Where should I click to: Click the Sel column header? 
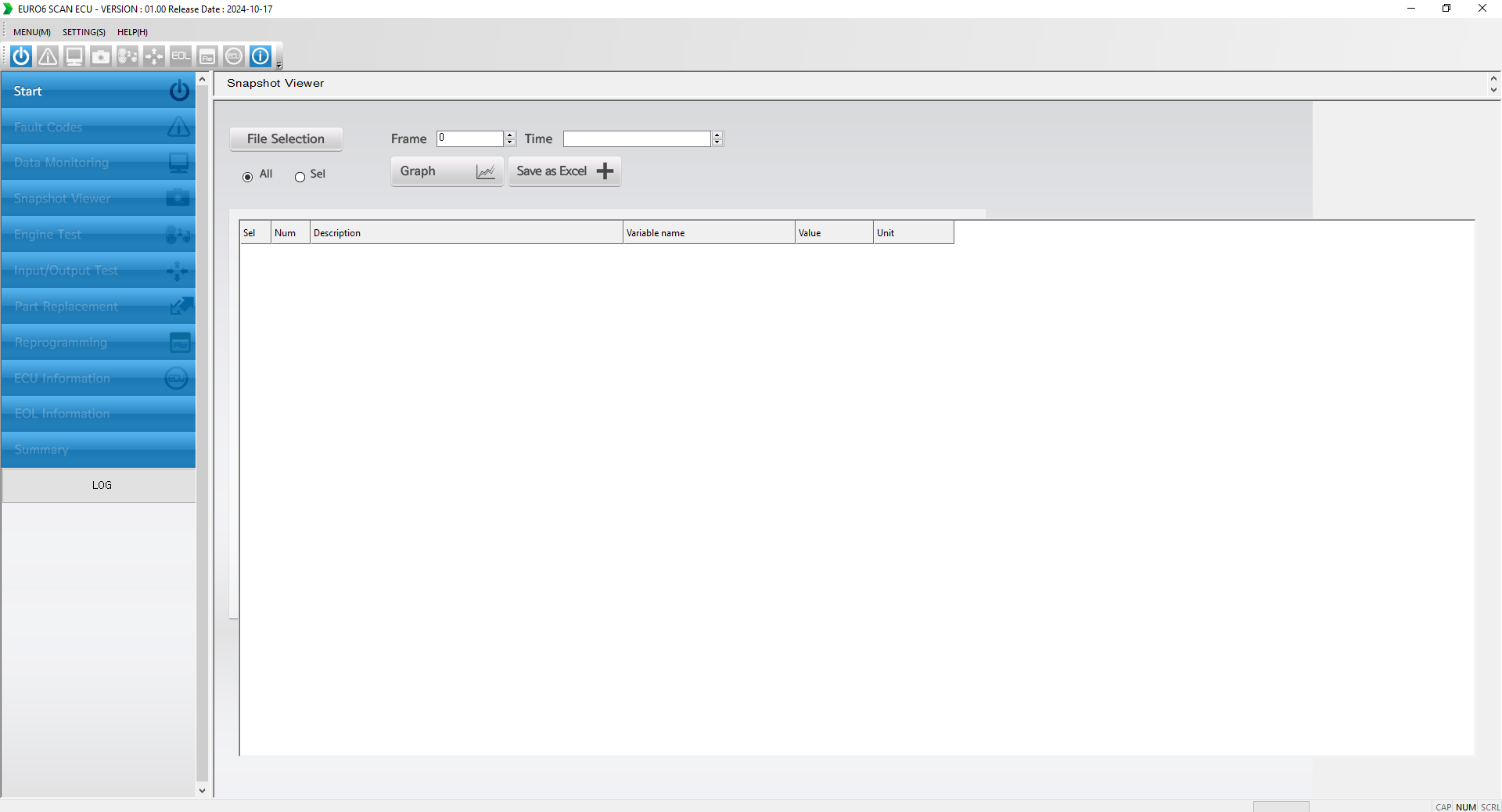point(256,232)
